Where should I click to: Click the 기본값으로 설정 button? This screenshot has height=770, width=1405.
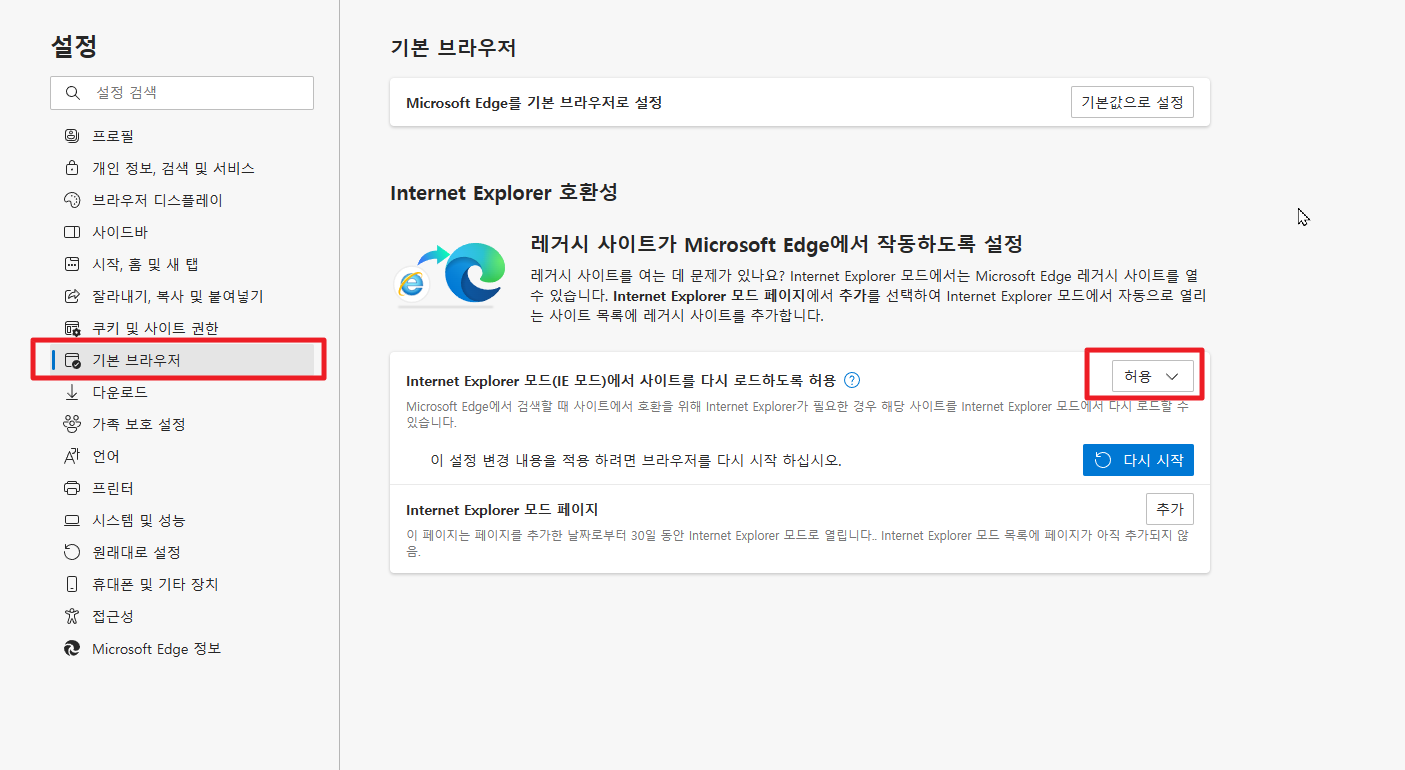1132,102
